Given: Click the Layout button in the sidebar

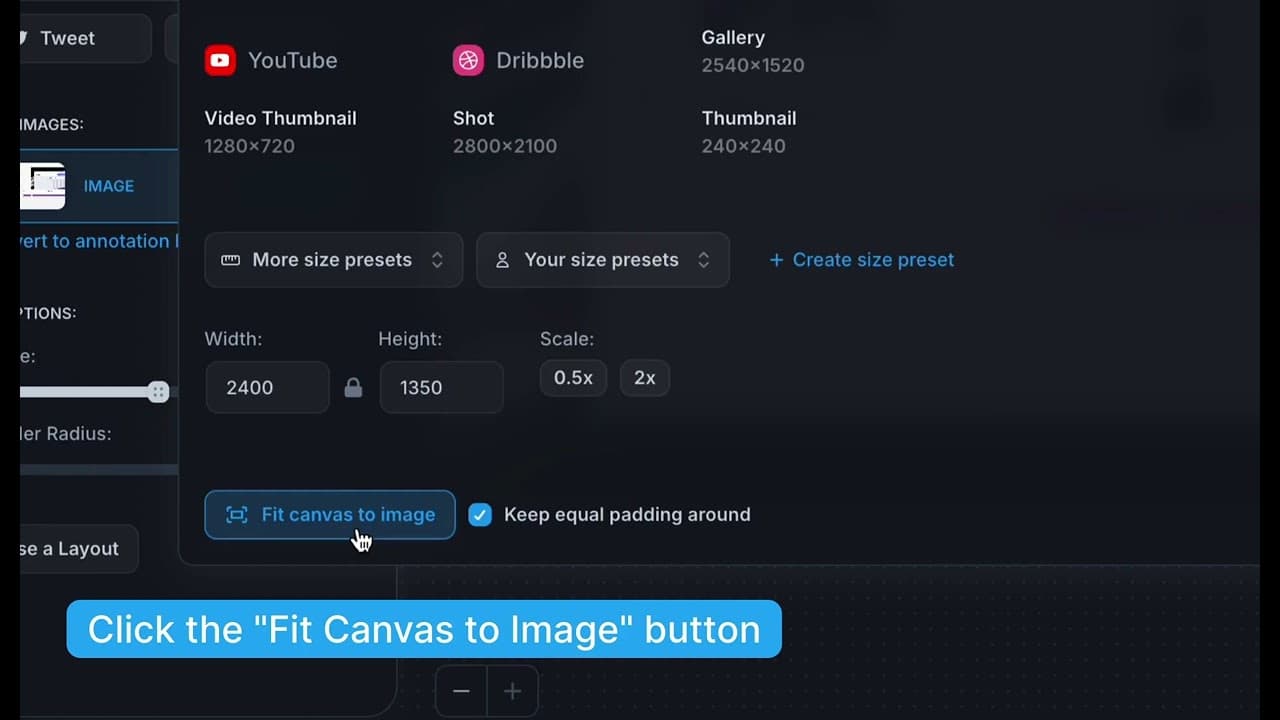Looking at the screenshot, I should click(79, 549).
